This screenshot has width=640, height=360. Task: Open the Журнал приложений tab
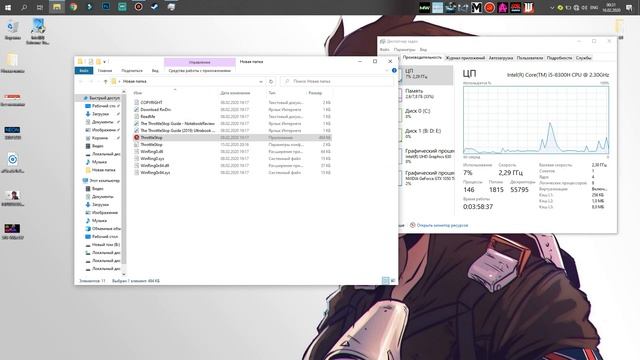click(x=465, y=58)
